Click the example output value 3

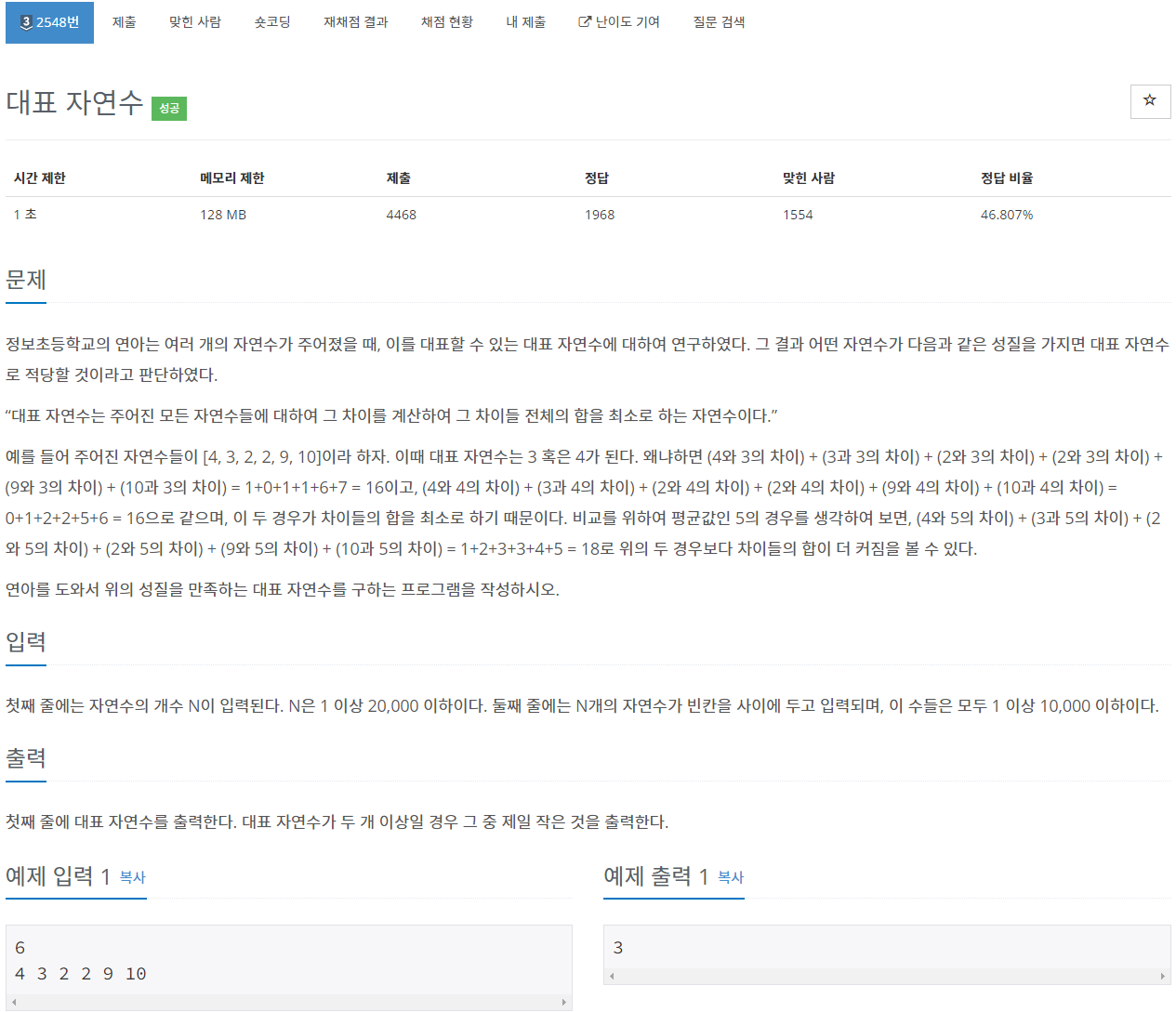[618, 948]
